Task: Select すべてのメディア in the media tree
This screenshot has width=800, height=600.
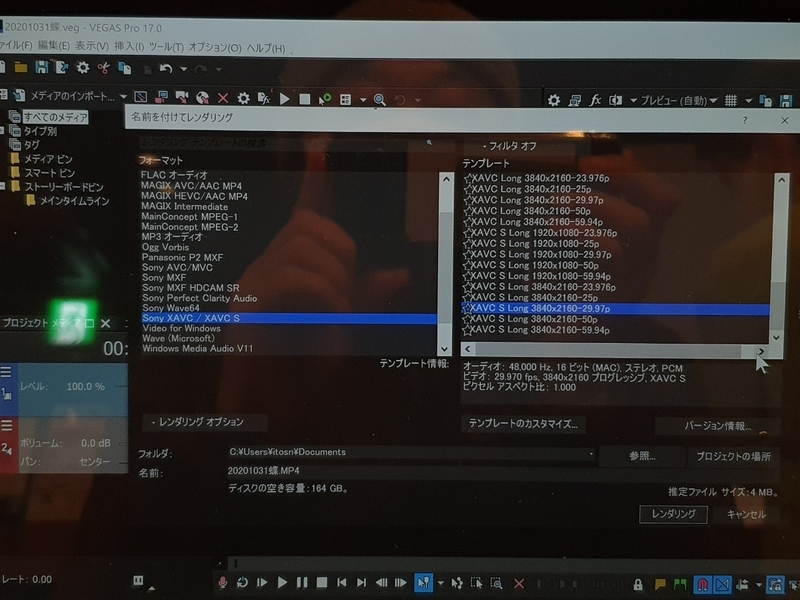Action: tap(55, 117)
